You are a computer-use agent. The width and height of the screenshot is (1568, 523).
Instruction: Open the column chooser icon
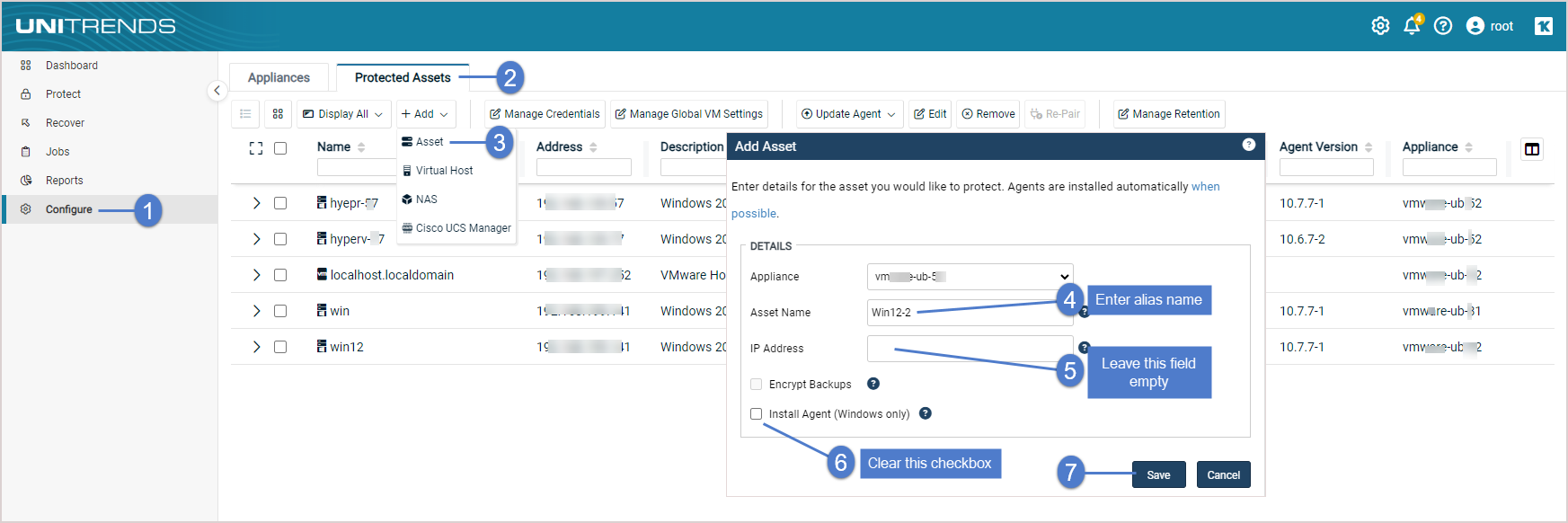(1532, 149)
